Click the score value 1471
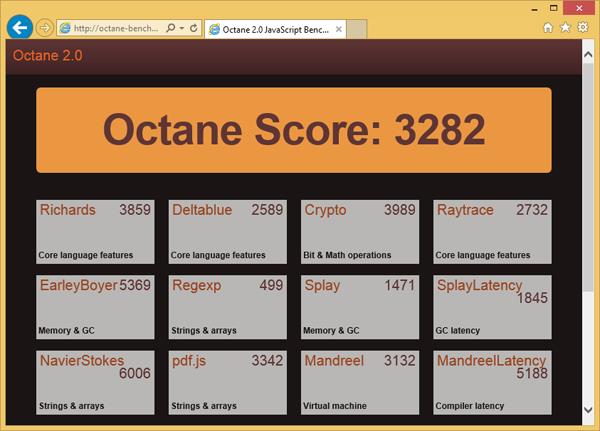The image size is (600, 431). (x=399, y=285)
